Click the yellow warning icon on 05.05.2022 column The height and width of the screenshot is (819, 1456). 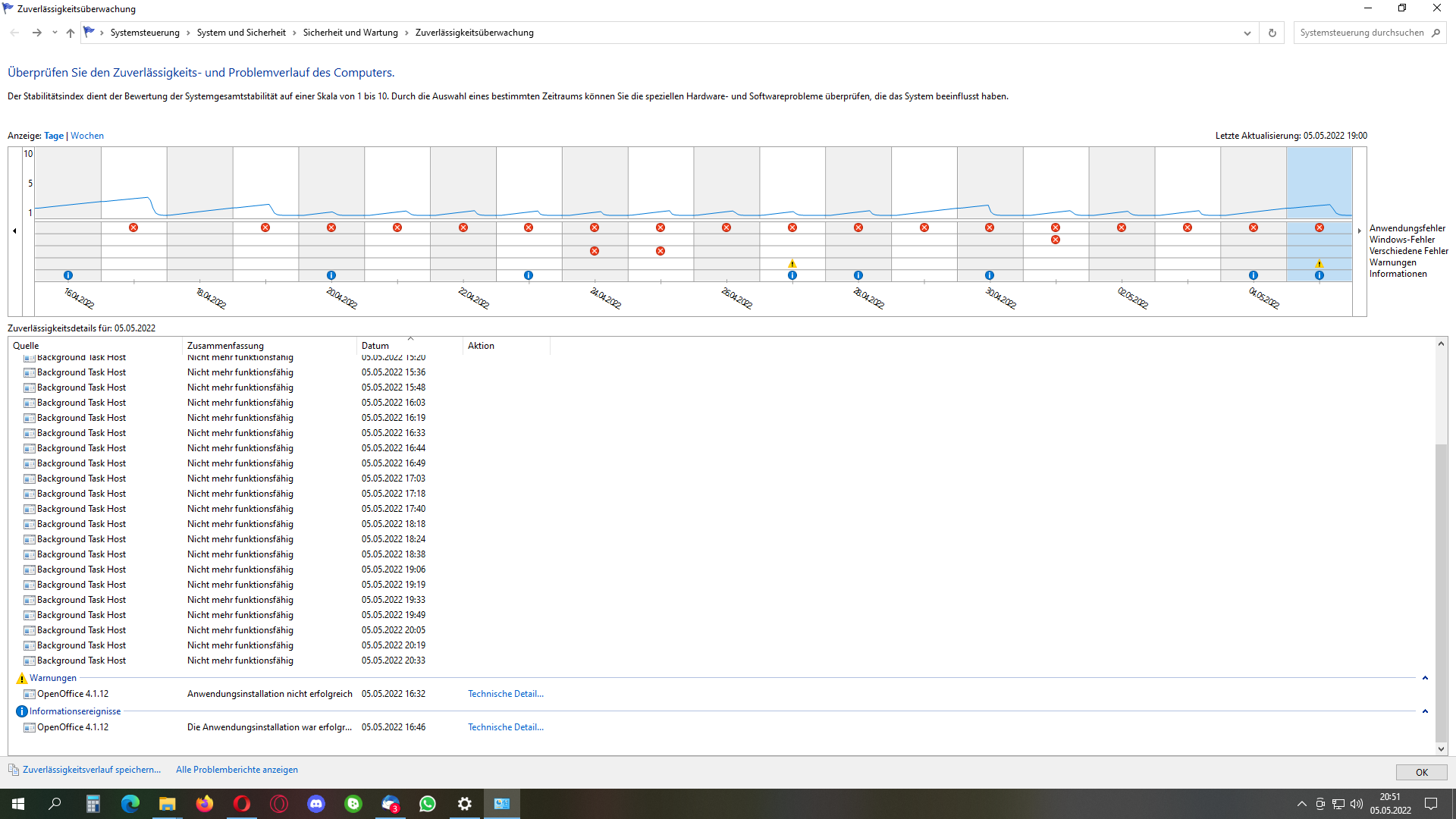pyautogui.click(x=1319, y=264)
